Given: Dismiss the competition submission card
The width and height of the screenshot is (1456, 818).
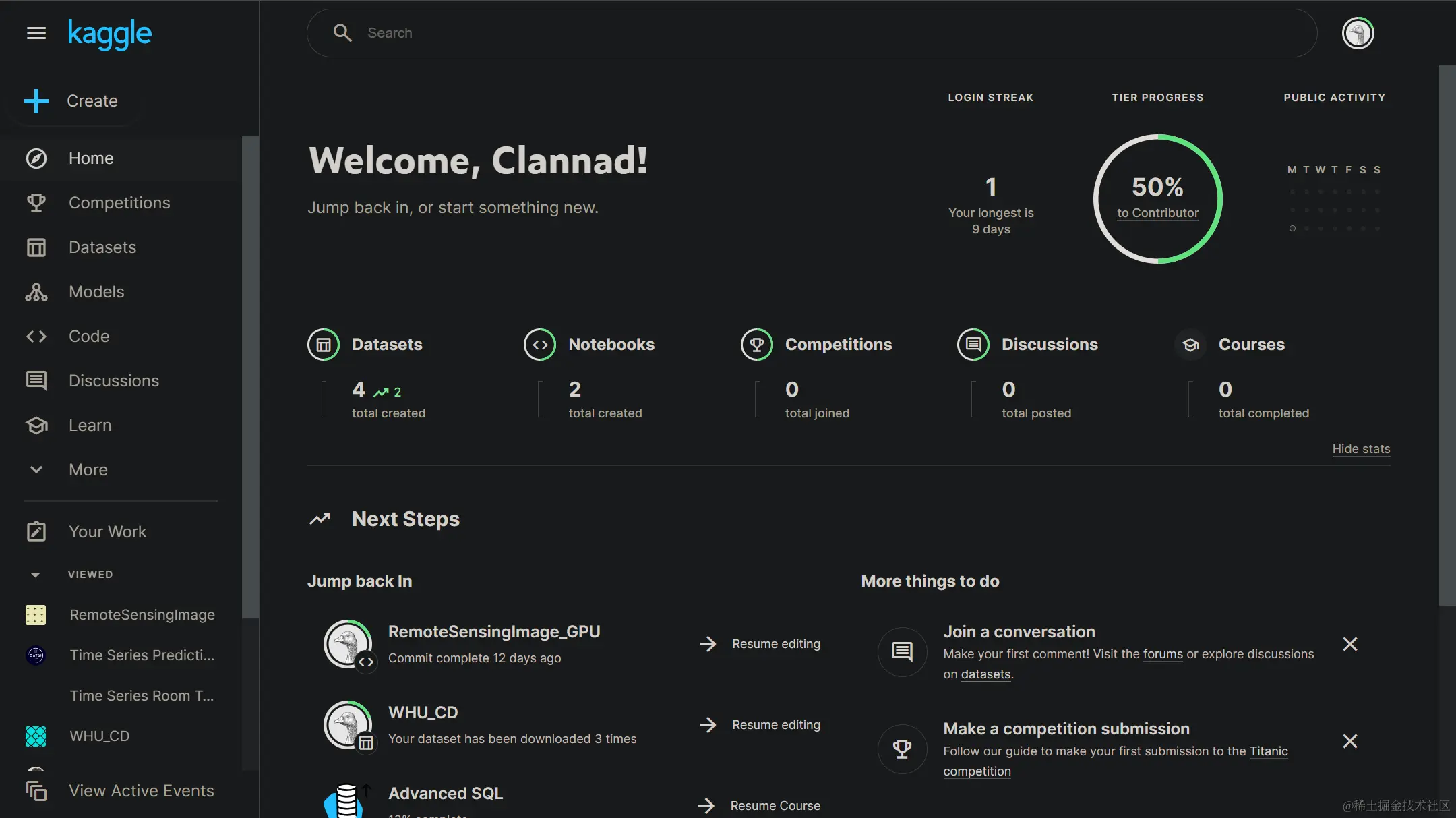Looking at the screenshot, I should pyautogui.click(x=1349, y=741).
